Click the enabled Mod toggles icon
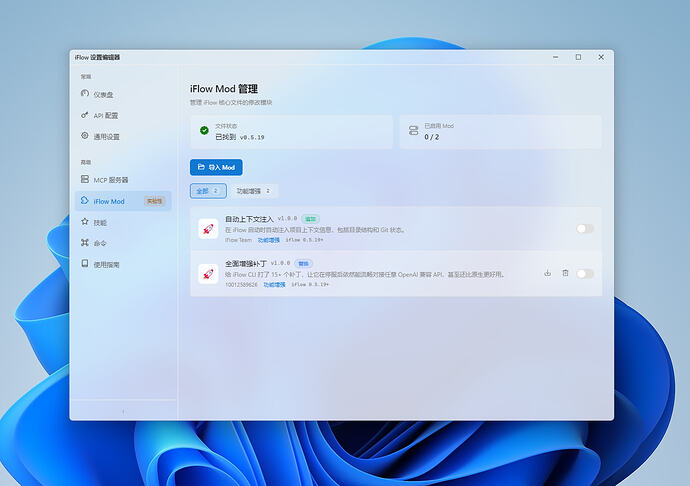The width and height of the screenshot is (690, 486). coord(413,130)
